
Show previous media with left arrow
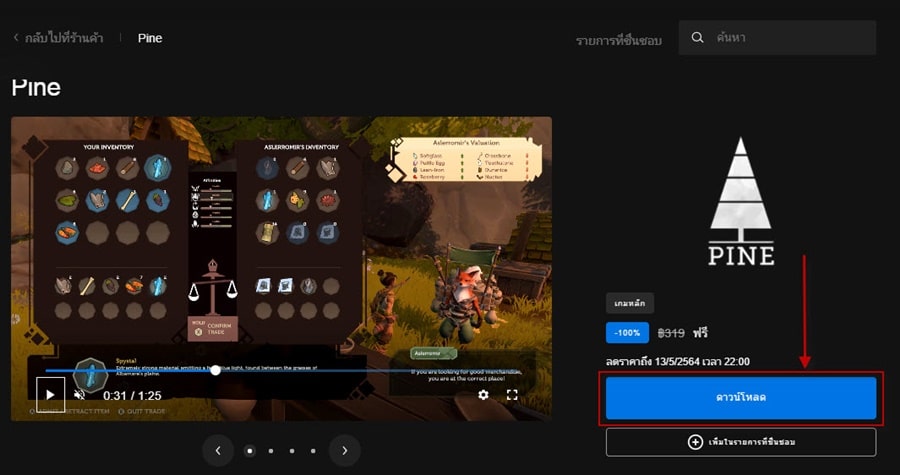tap(218, 451)
